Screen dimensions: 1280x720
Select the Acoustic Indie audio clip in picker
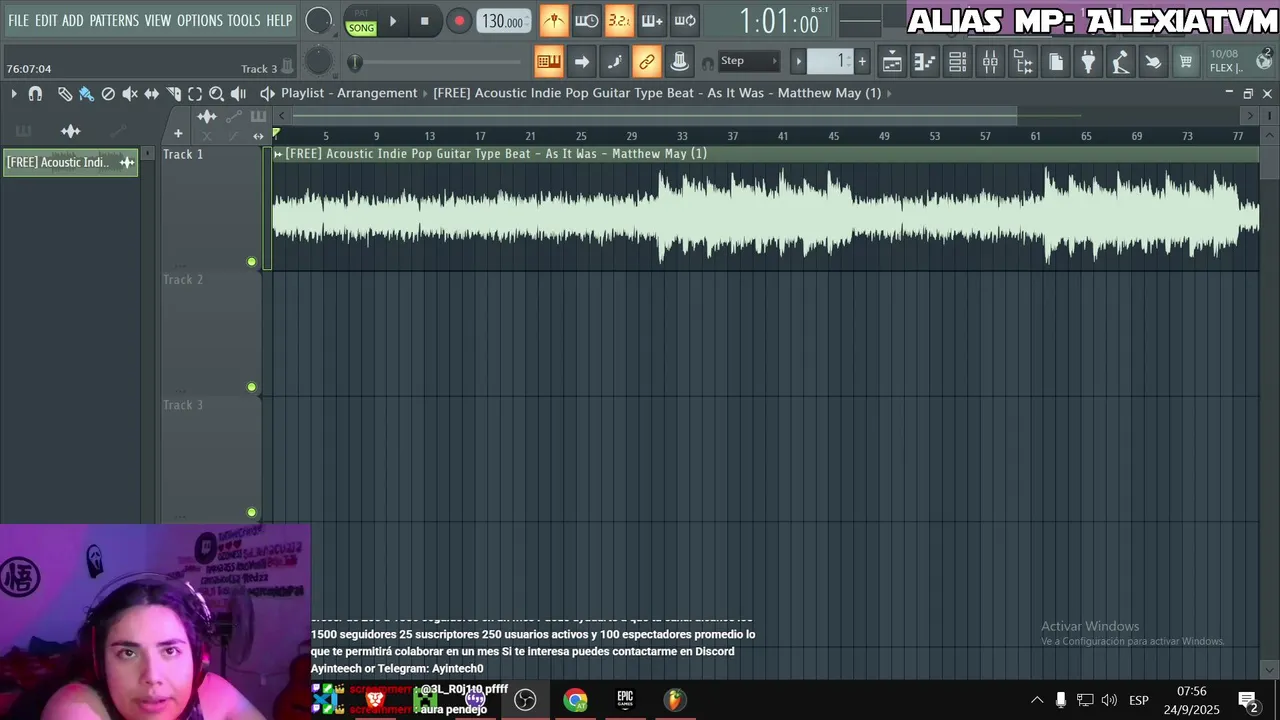(70, 162)
